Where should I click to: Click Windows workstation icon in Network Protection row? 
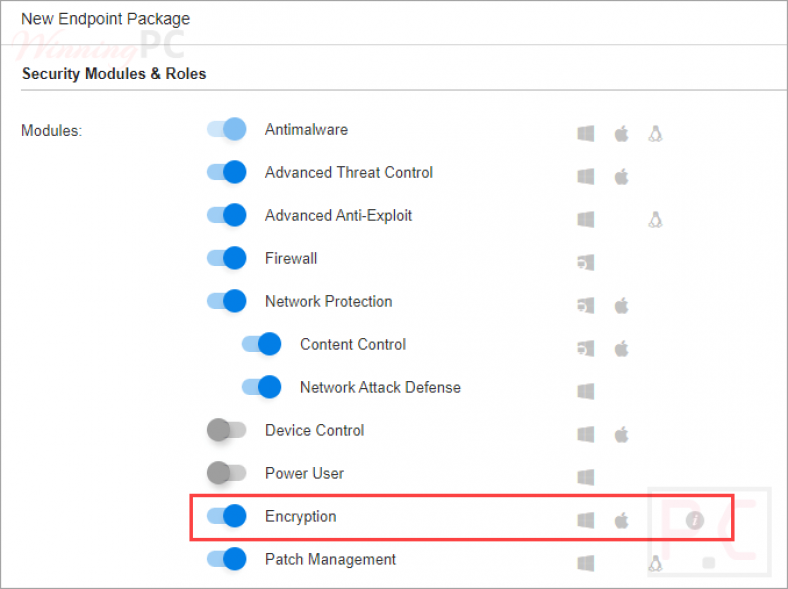(586, 306)
